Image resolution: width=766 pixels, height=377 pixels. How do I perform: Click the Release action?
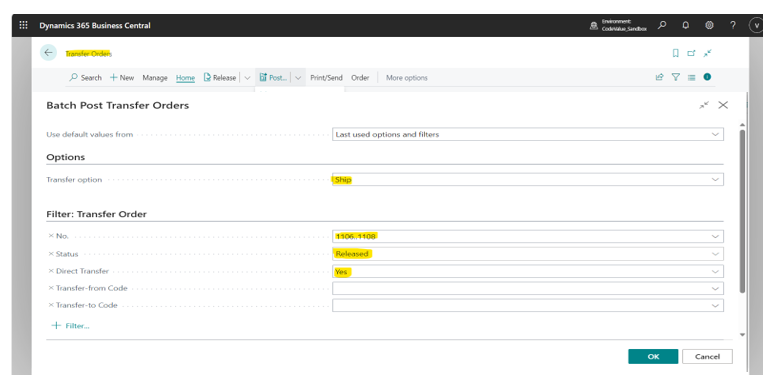click(220, 78)
